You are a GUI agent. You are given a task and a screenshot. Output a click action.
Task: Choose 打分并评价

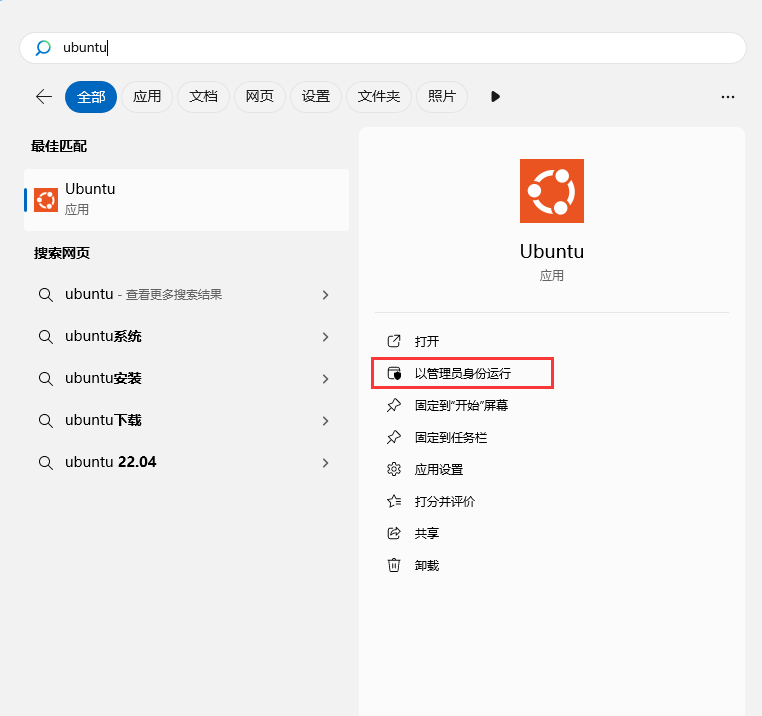pyautogui.click(x=445, y=502)
